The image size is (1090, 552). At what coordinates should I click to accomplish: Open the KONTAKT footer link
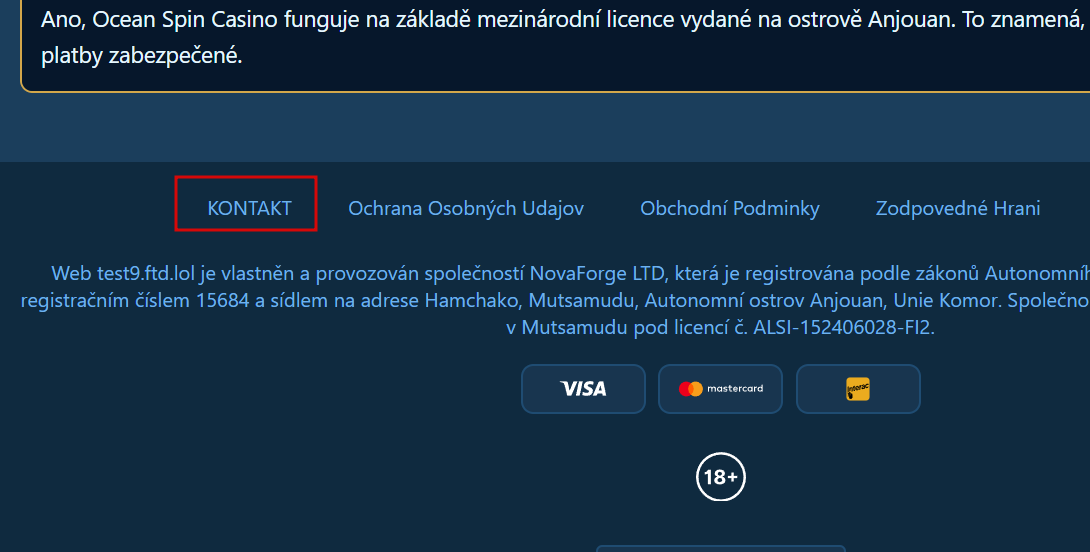[249, 208]
